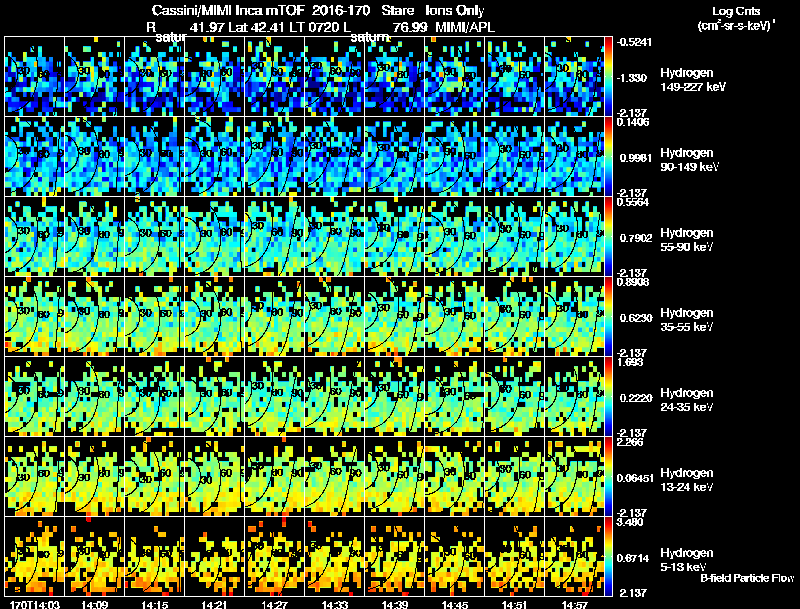The image size is (800, 609).
Task: Click the '0.6714' colorbar value
Action: click(633, 558)
